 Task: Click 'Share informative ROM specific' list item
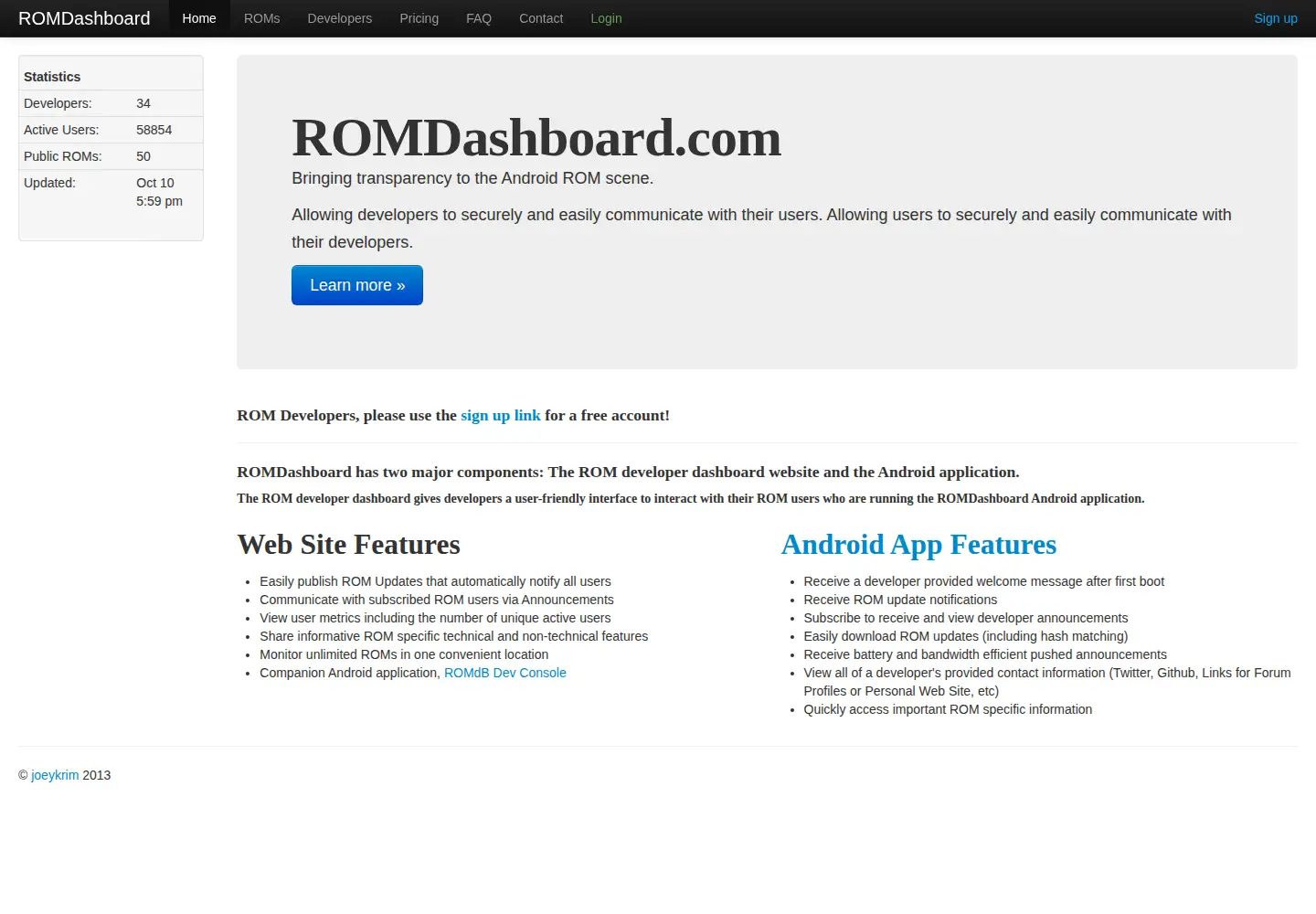tap(454, 636)
